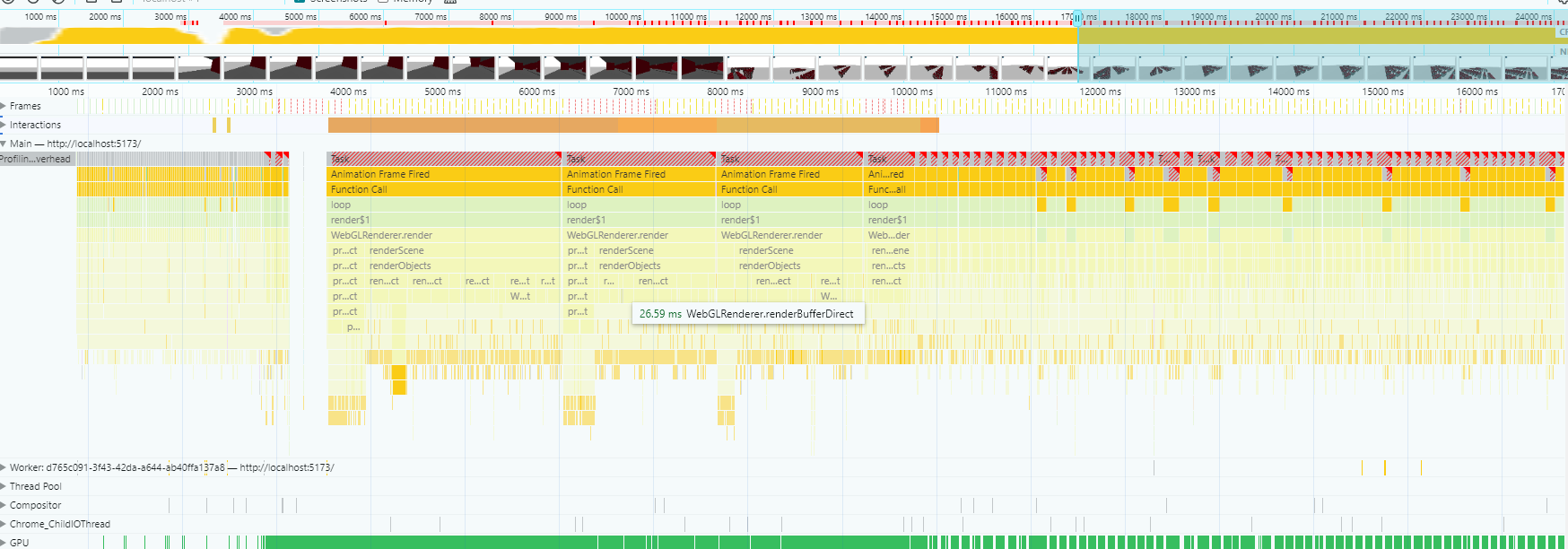Expand the Chrome_ChildIOThread track
Image resolution: width=1568 pixels, height=549 pixels.
click(4, 524)
